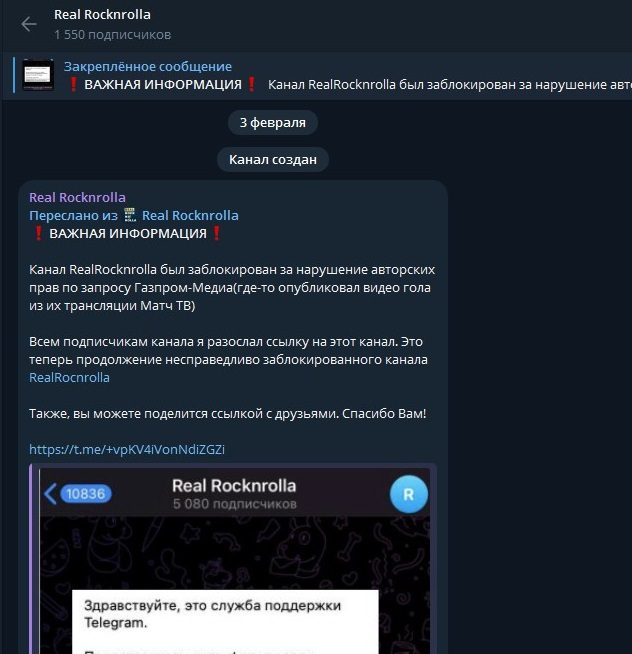Click the first red exclamation mark in message
Screen dimensions: 632x654
point(38,233)
